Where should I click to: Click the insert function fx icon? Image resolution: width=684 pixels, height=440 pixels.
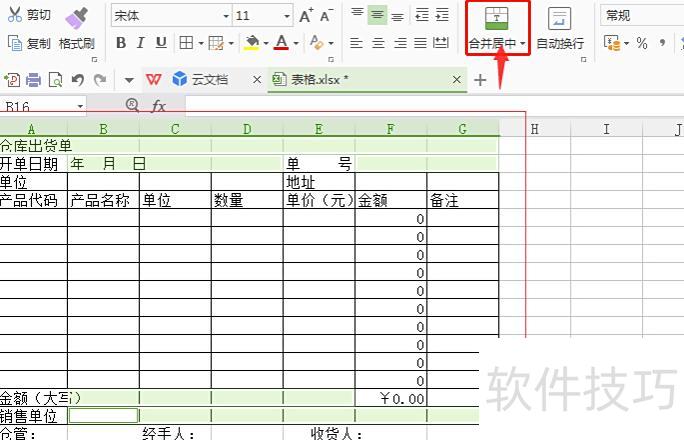click(x=158, y=106)
